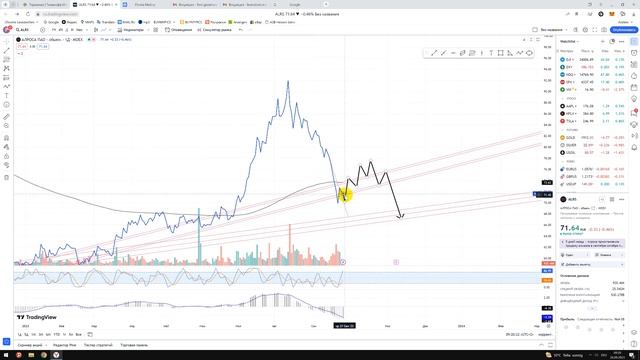Collapse the indicator legend chevron
640x360 pixels.
pyautogui.click(x=20, y=53)
